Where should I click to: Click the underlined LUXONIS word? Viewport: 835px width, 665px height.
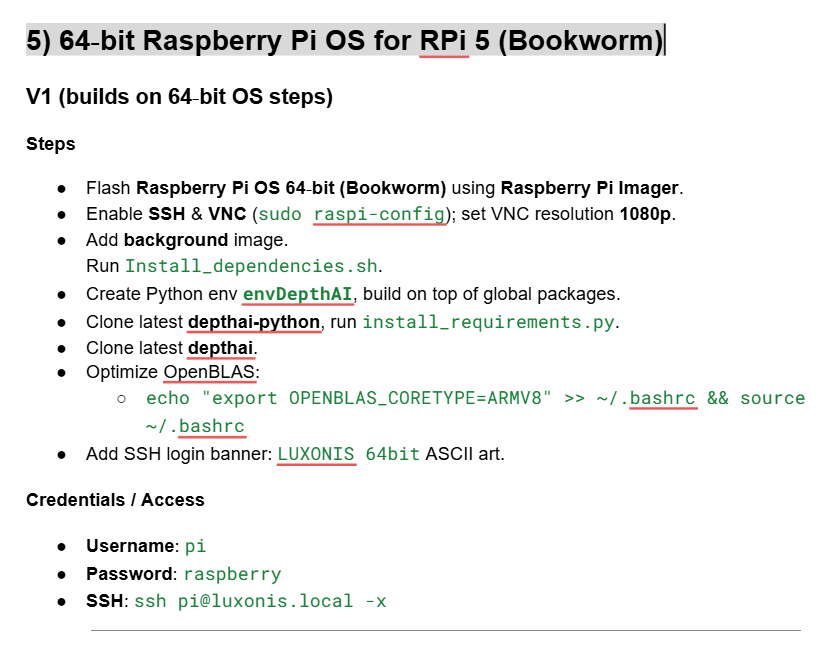tap(316, 454)
